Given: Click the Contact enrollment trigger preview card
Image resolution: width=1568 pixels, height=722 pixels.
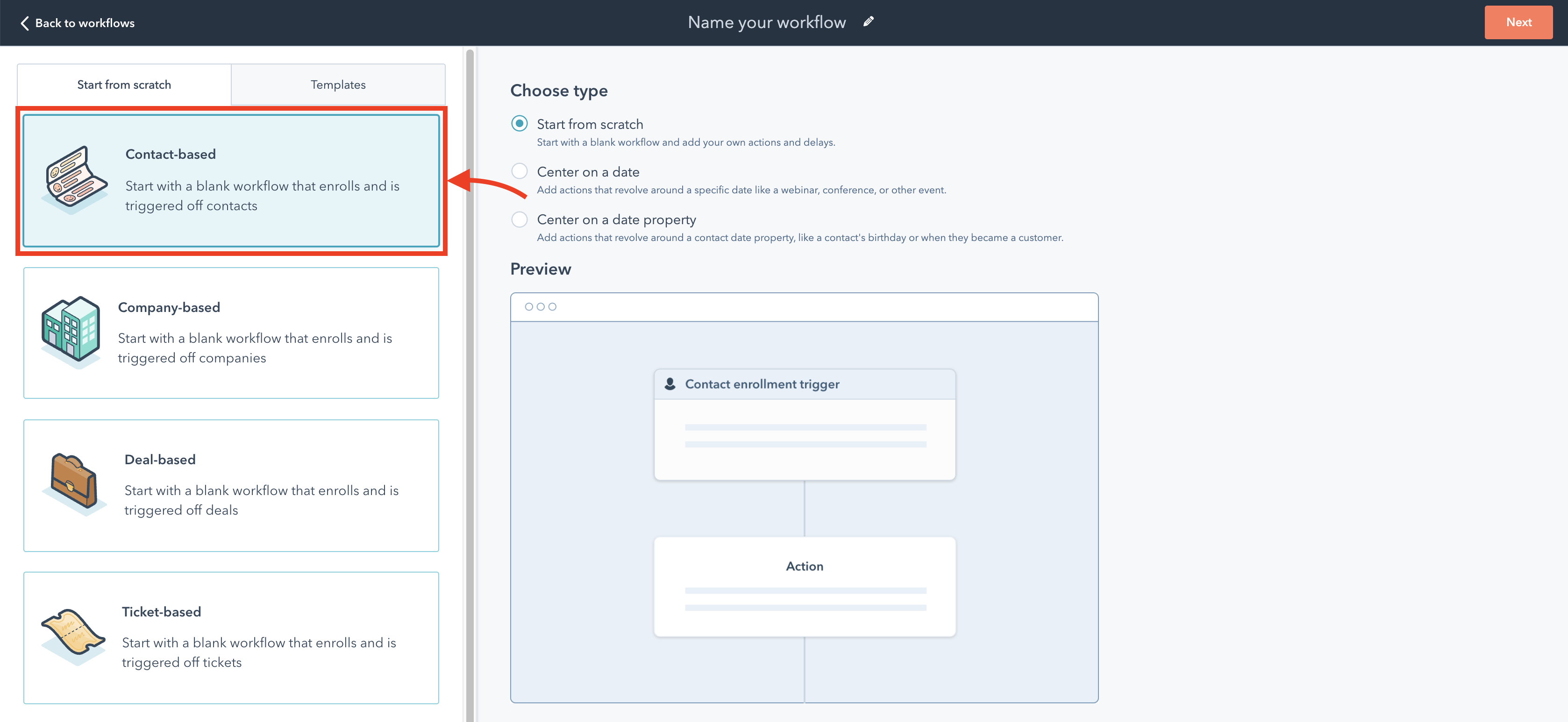Looking at the screenshot, I should pos(804,424).
